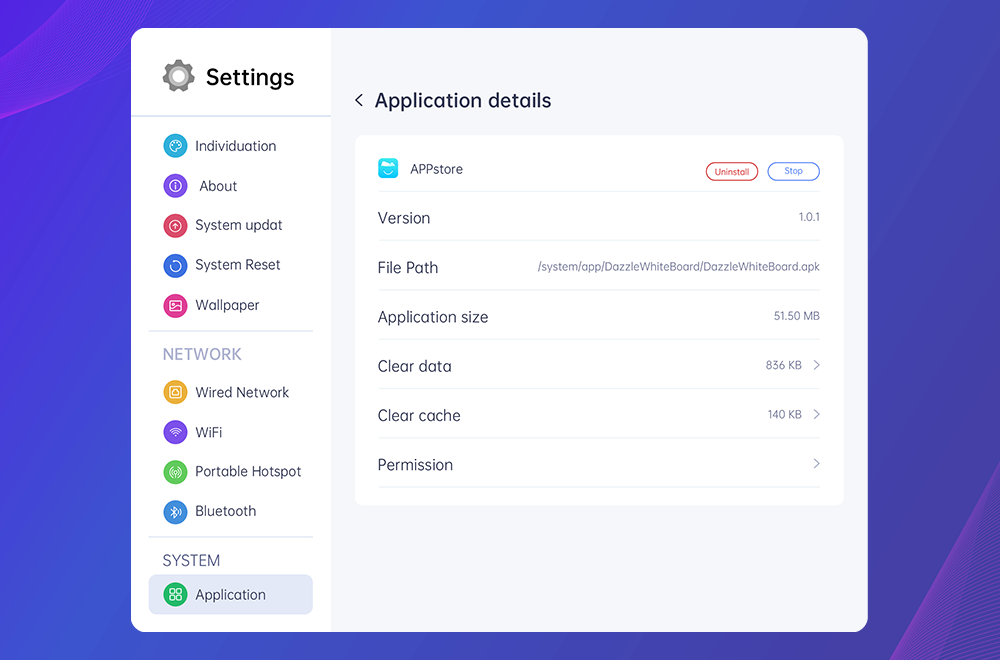Open Wired Network settings
The height and width of the screenshot is (660, 1000).
(x=242, y=392)
